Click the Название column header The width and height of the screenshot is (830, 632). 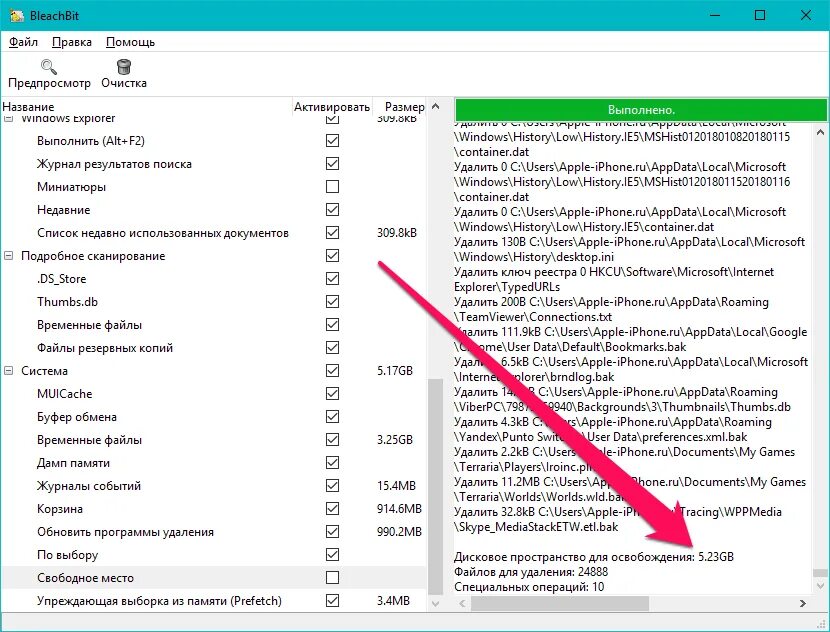(x=147, y=106)
